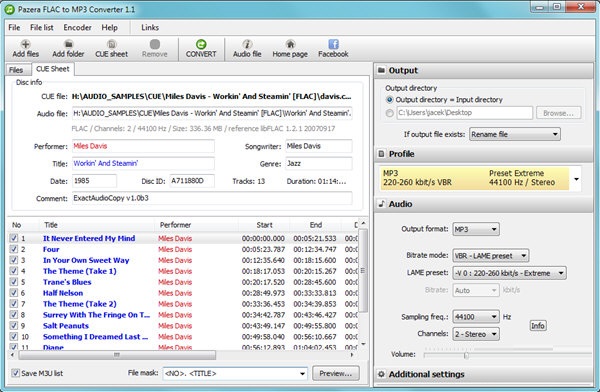
Task: Open Audio file info icon
Action: click(x=247, y=44)
